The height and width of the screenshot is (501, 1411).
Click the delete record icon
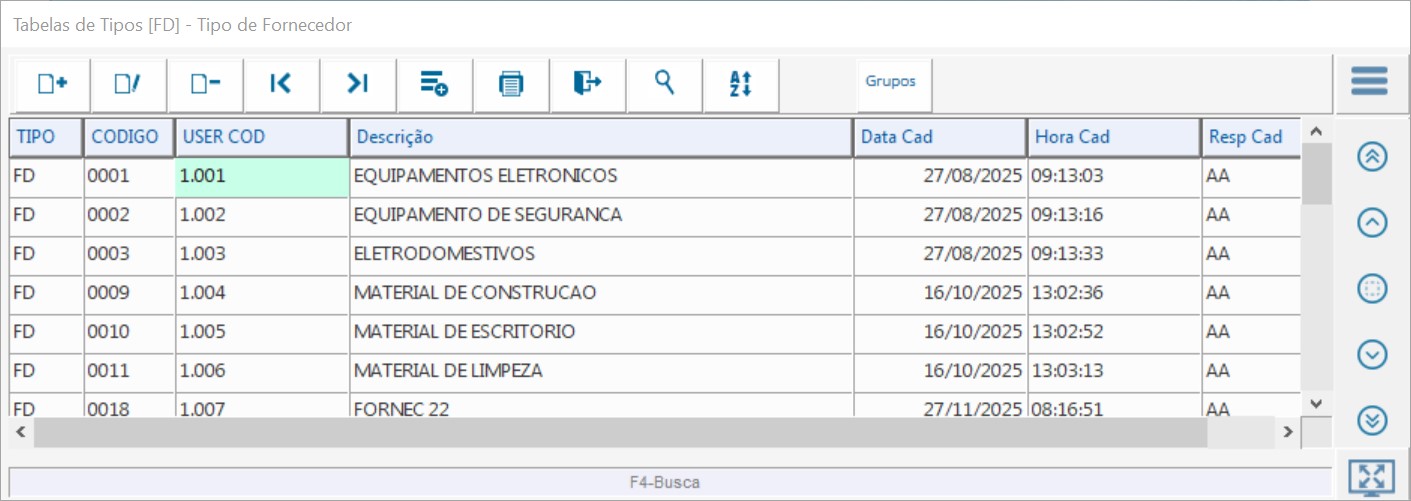coord(205,84)
